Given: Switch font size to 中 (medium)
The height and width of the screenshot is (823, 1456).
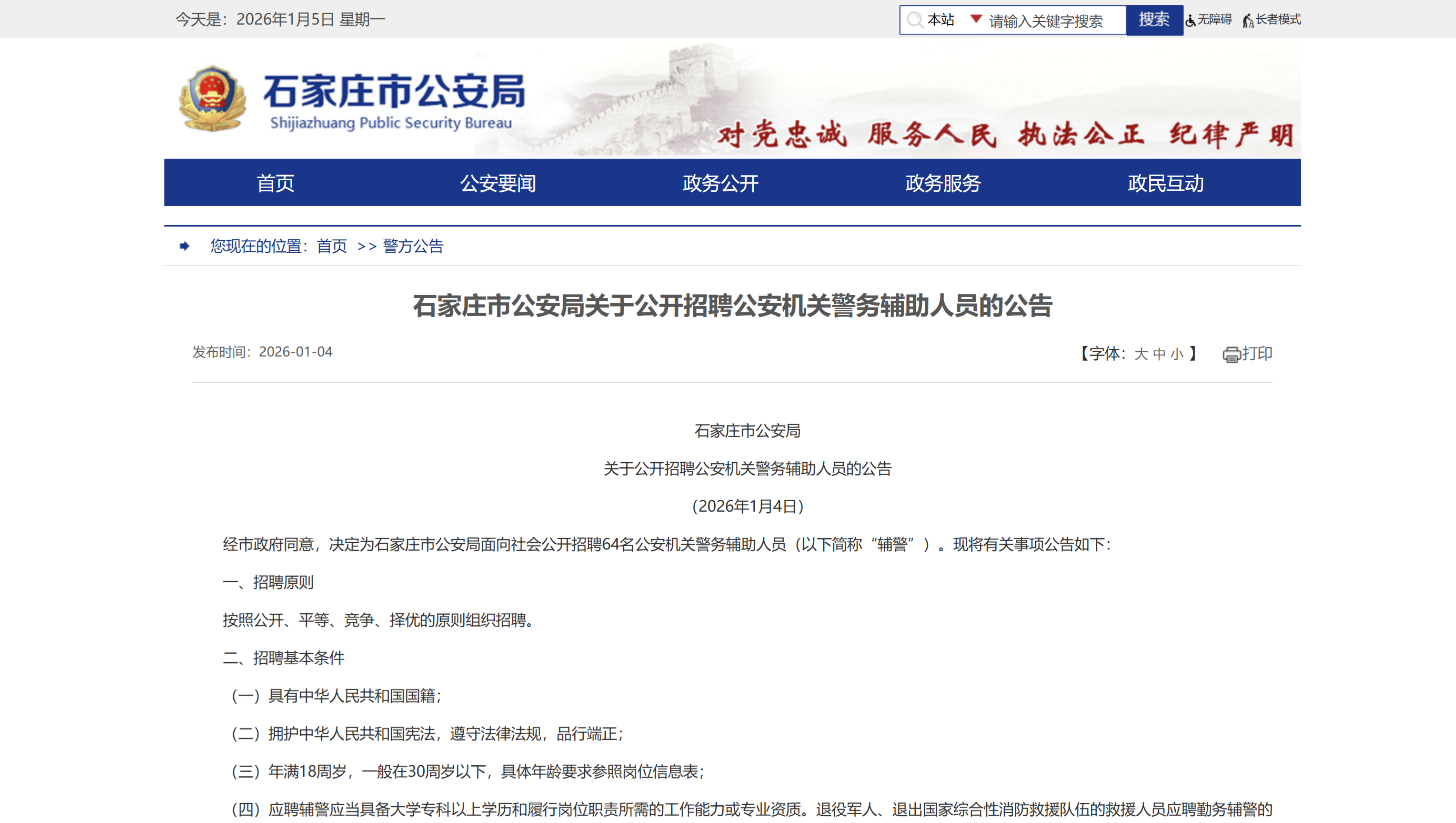Looking at the screenshot, I should 1161,353.
